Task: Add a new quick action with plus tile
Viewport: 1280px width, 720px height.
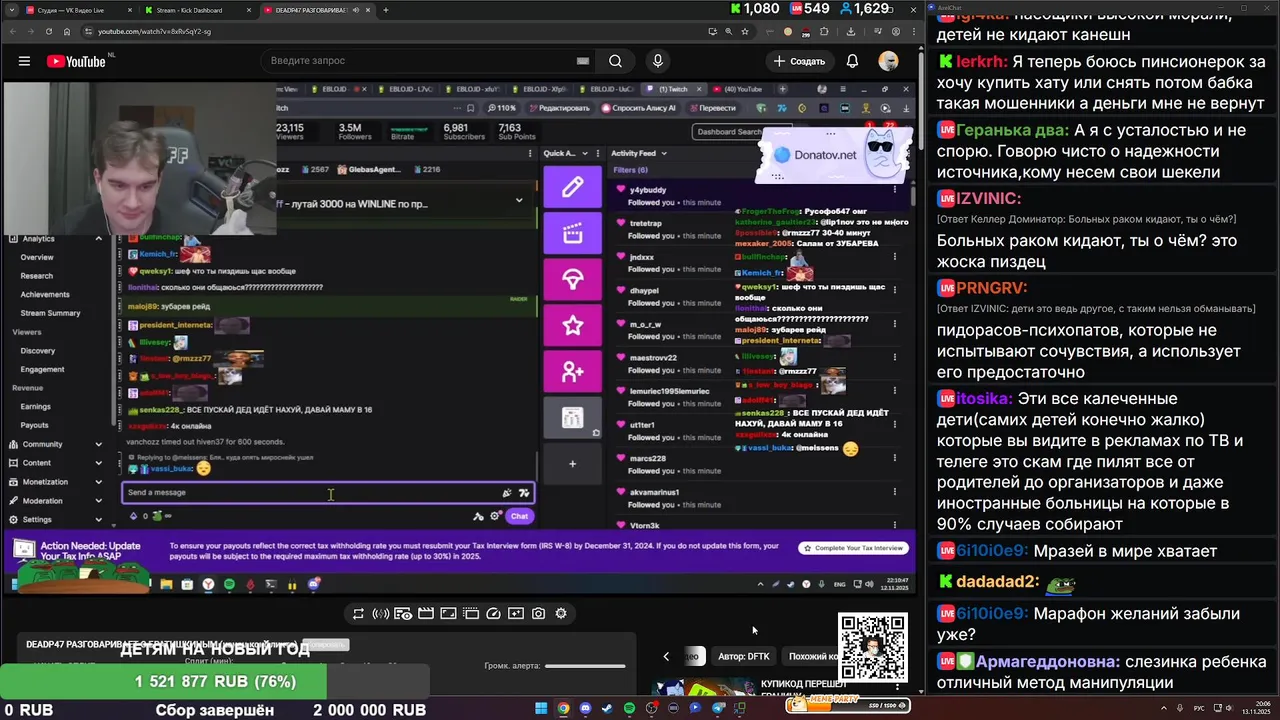Action: coord(572,463)
